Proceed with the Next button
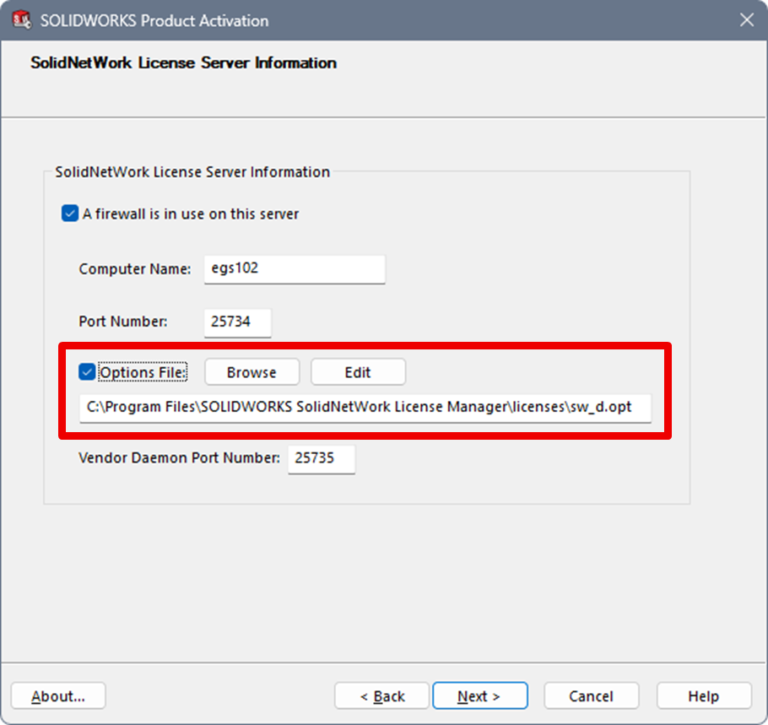 (480, 696)
